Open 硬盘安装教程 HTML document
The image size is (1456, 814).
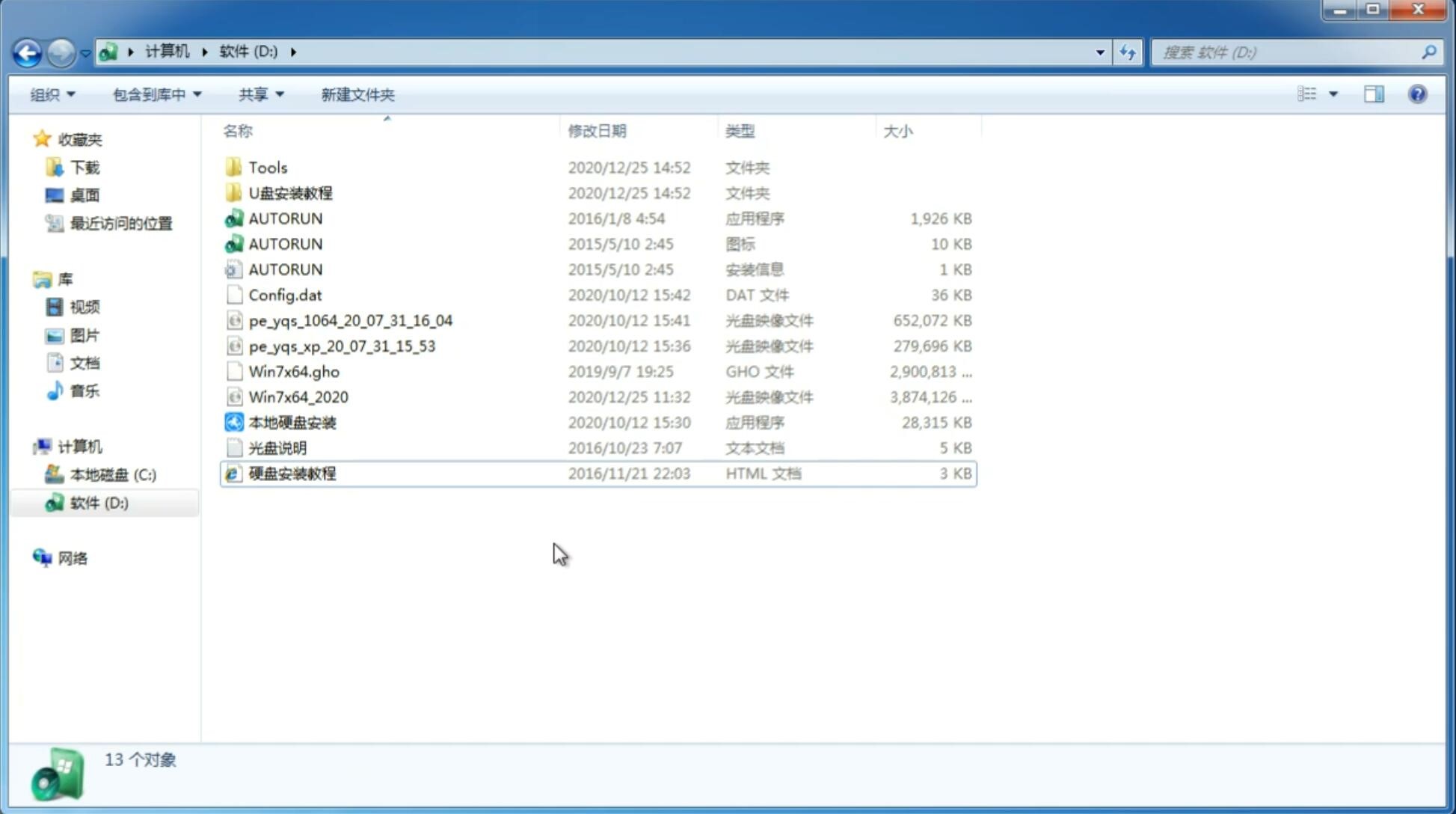[291, 473]
